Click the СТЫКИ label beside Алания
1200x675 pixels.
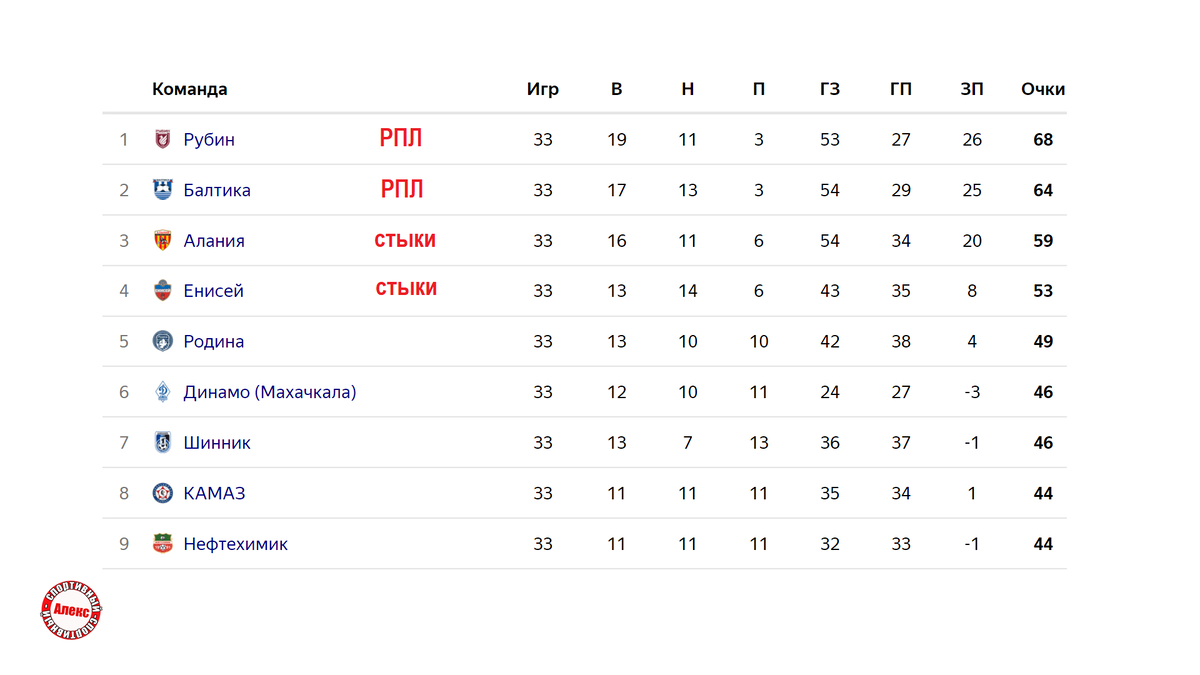[x=405, y=240]
